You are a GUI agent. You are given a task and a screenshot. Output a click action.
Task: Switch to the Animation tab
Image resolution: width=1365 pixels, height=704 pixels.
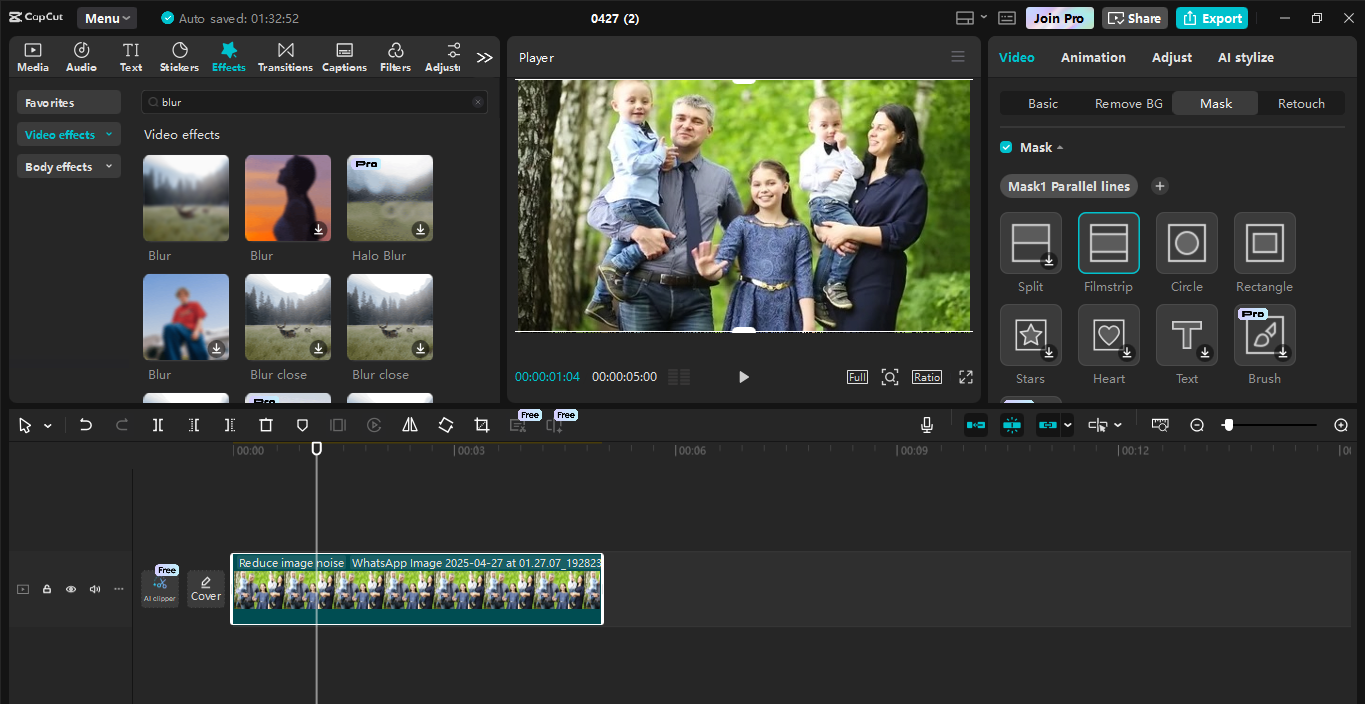tap(1092, 57)
